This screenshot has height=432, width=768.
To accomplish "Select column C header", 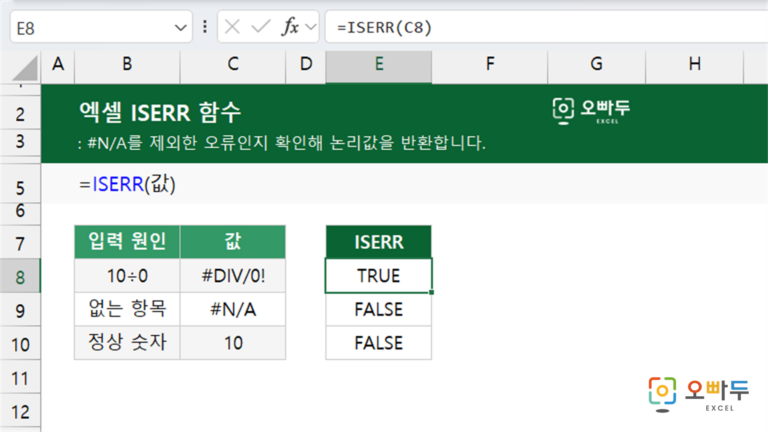I will pyautogui.click(x=233, y=64).
